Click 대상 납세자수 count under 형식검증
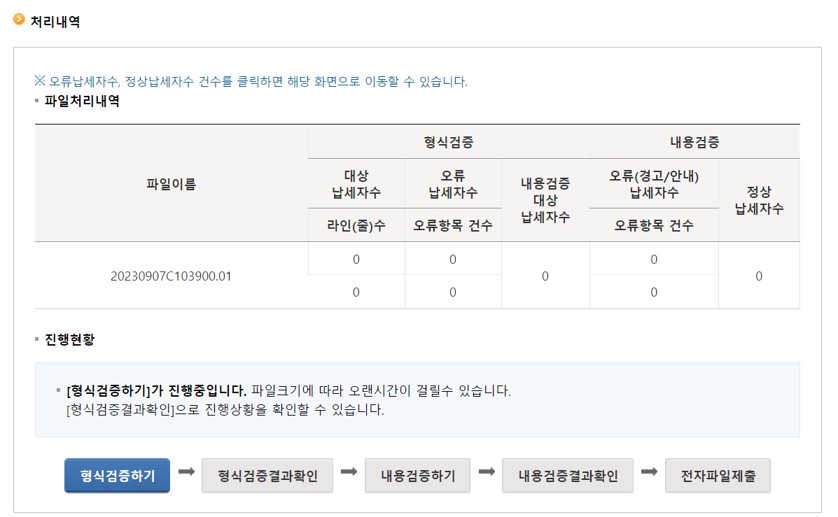The width and height of the screenshot is (838, 517). pyautogui.click(x=356, y=259)
